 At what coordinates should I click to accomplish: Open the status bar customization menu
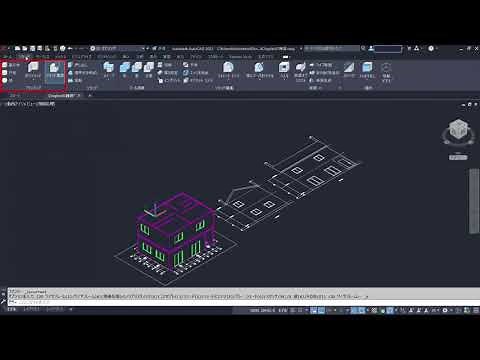[x=475, y=310]
